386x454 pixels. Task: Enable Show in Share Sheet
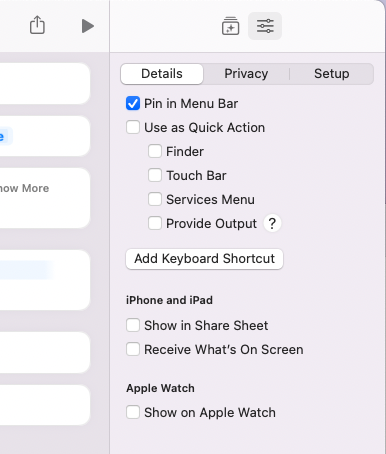133,325
